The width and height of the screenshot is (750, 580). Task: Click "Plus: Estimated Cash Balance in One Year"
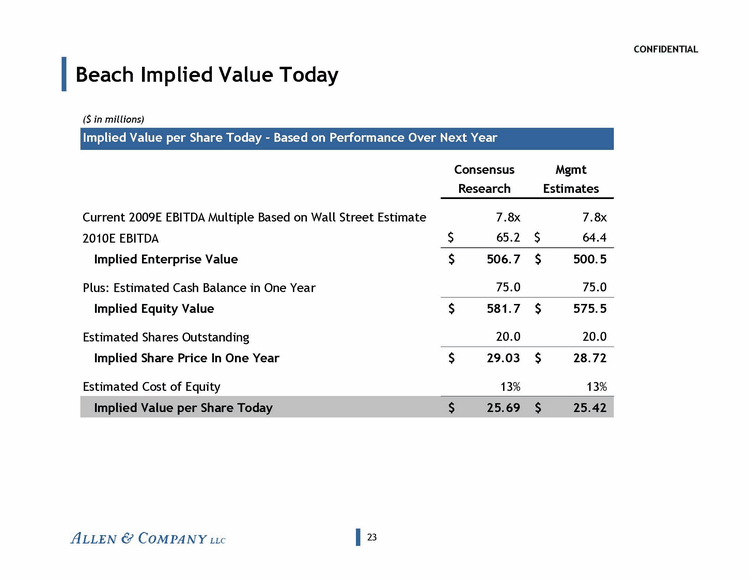[198, 288]
